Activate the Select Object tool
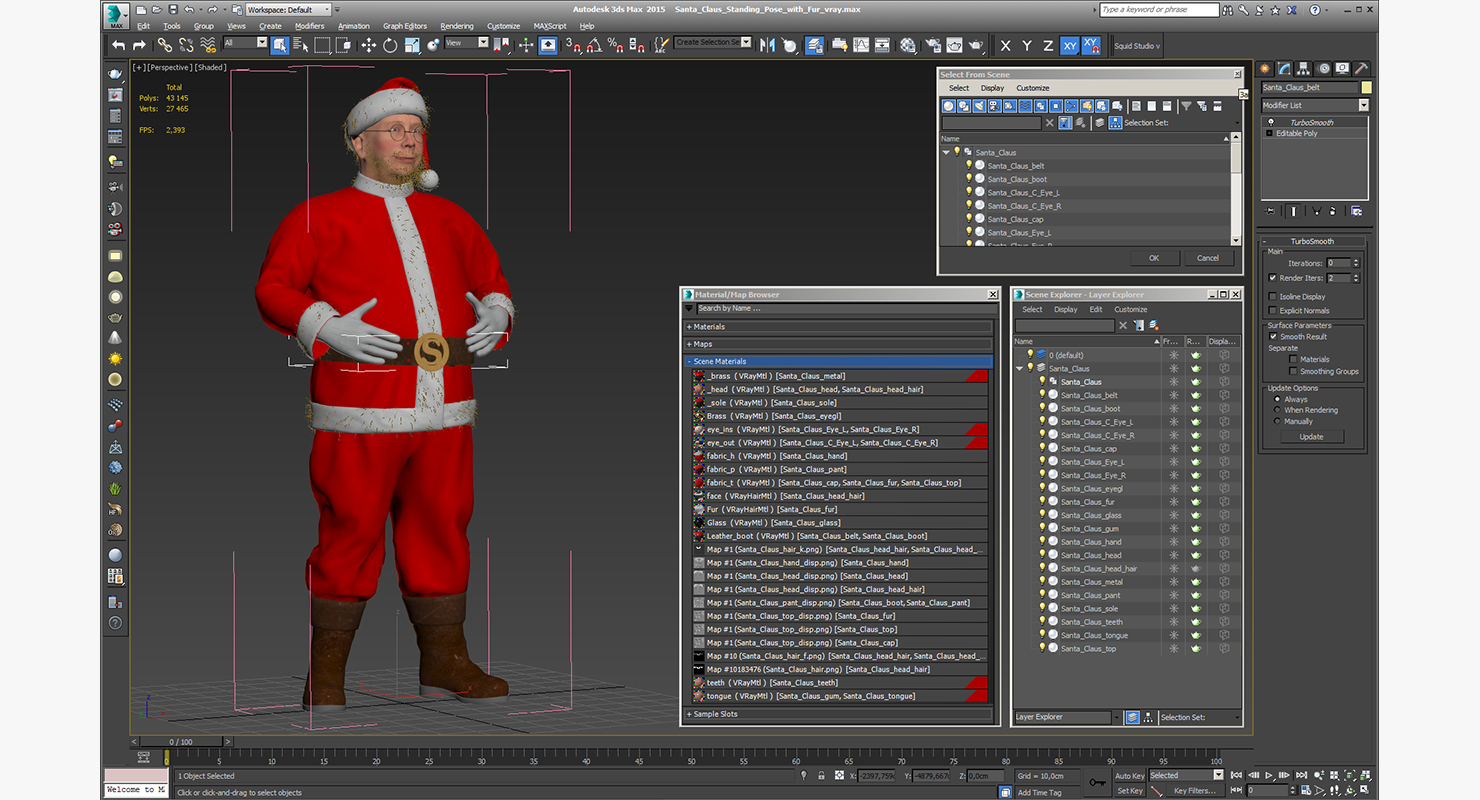 pos(280,45)
